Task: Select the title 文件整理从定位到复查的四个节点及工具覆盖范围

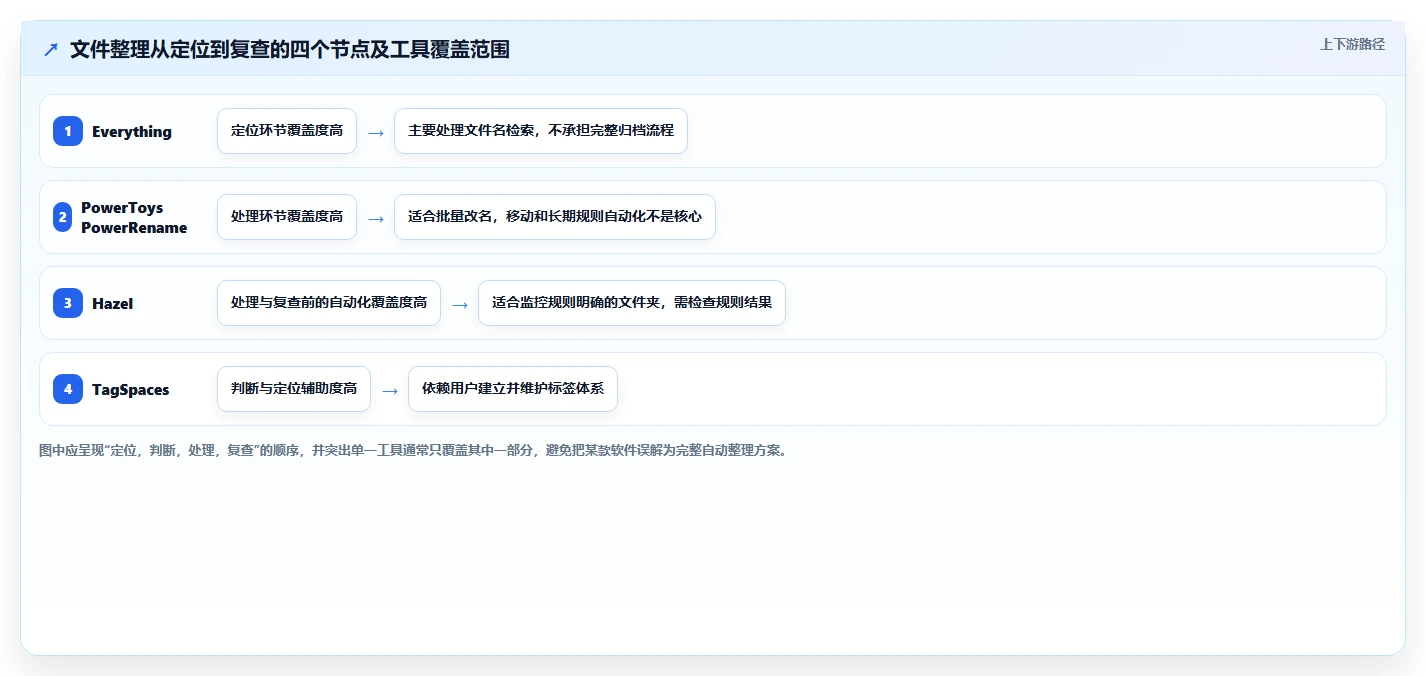Action: [x=290, y=49]
